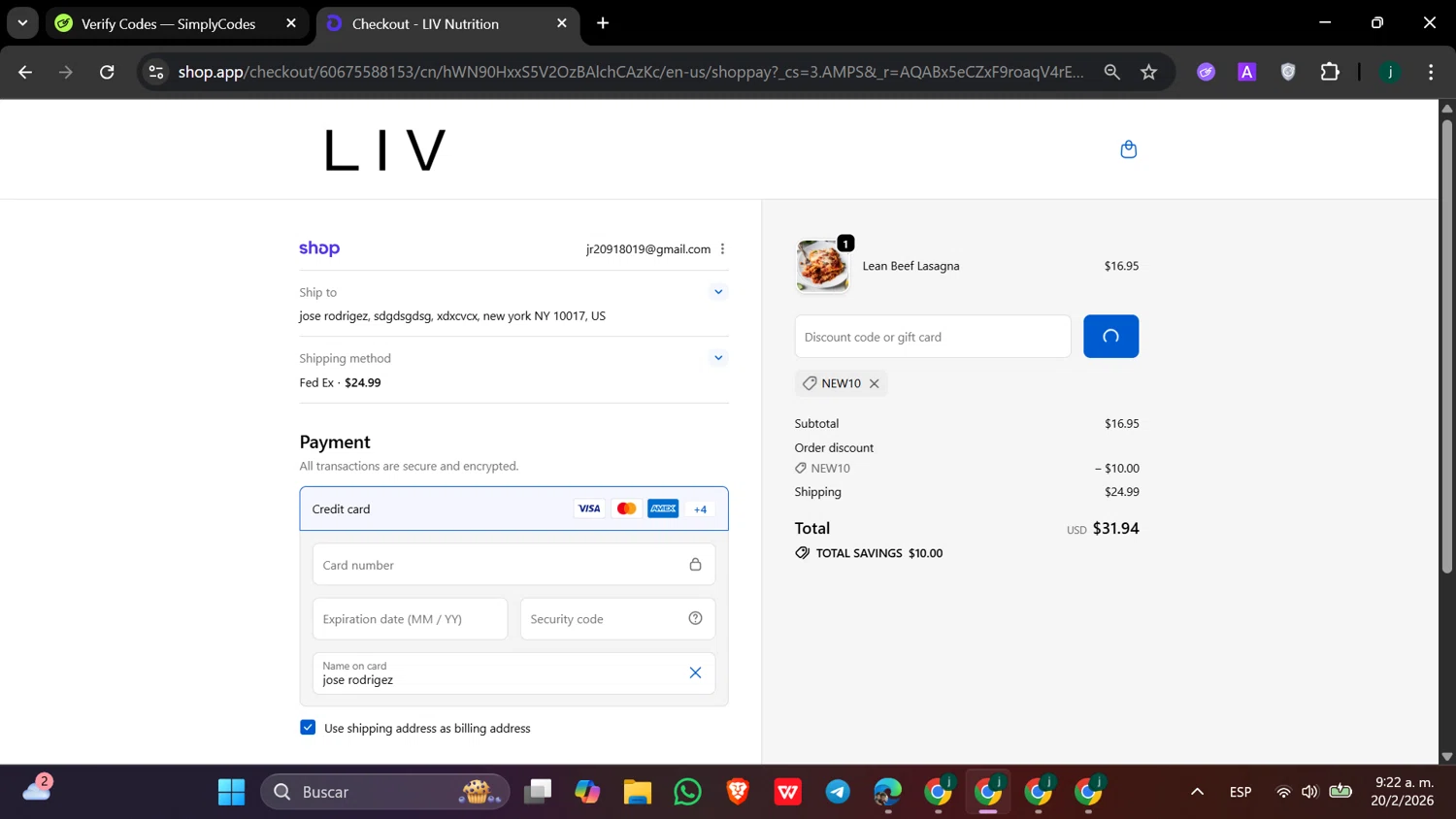
Task: Open the Extensions puzzle menu
Action: 1330,72
